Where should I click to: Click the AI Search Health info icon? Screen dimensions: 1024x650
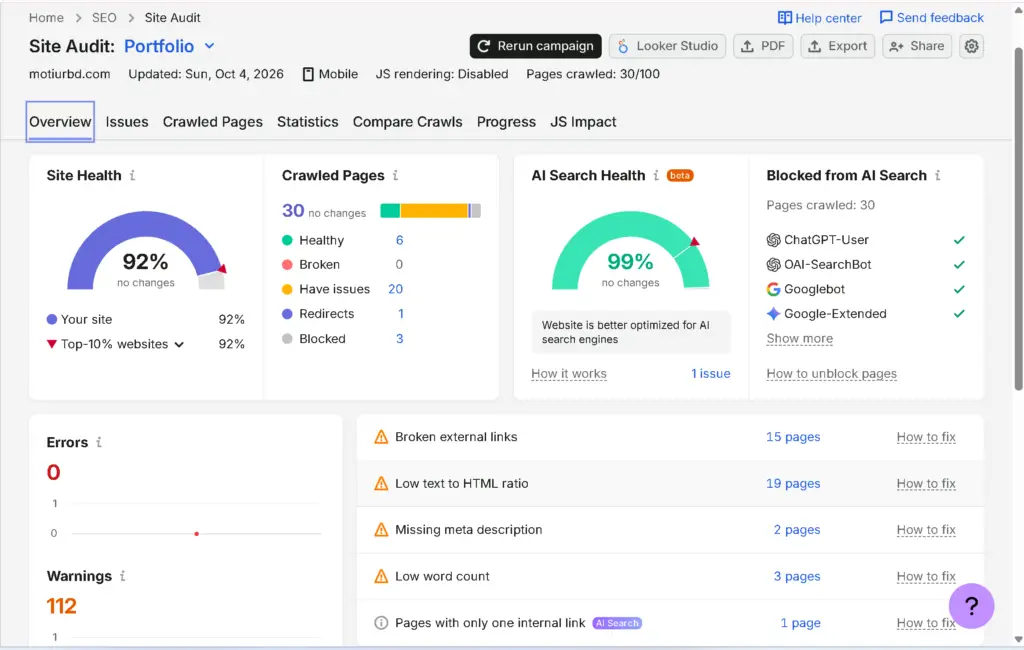656,176
